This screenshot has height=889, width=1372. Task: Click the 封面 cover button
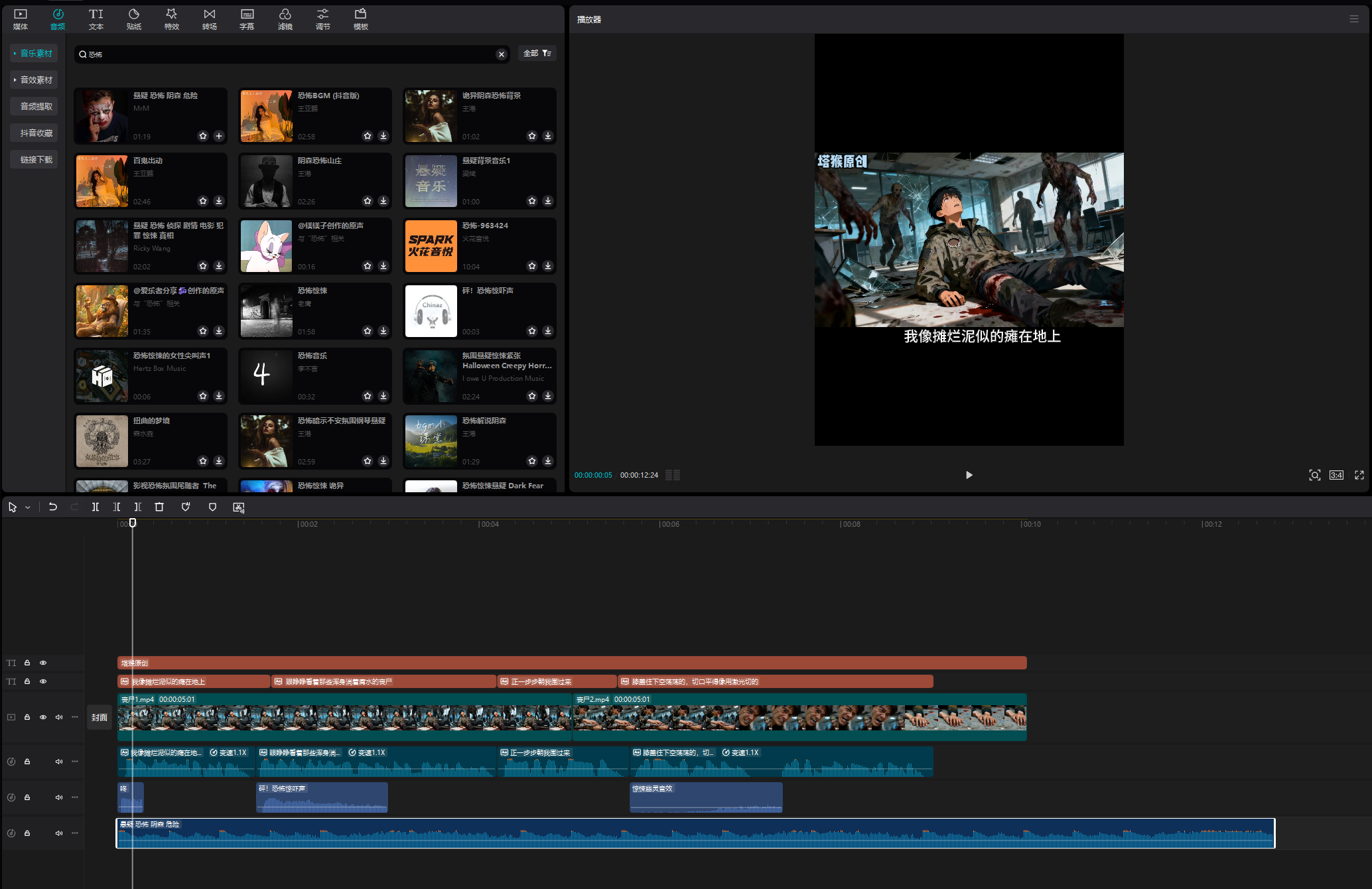click(100, 717)
